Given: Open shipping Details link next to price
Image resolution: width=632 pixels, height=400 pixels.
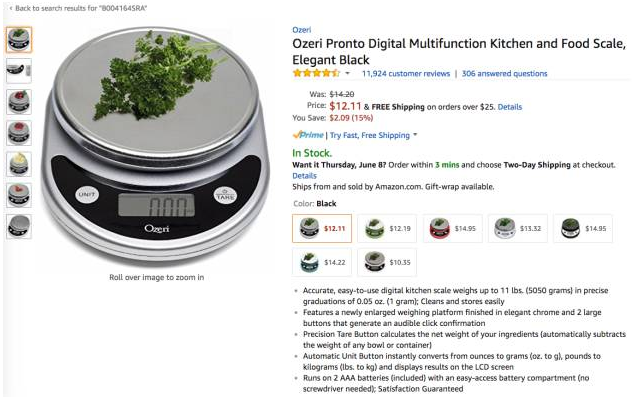Looking at the screenshot, I should coord(510,107).
